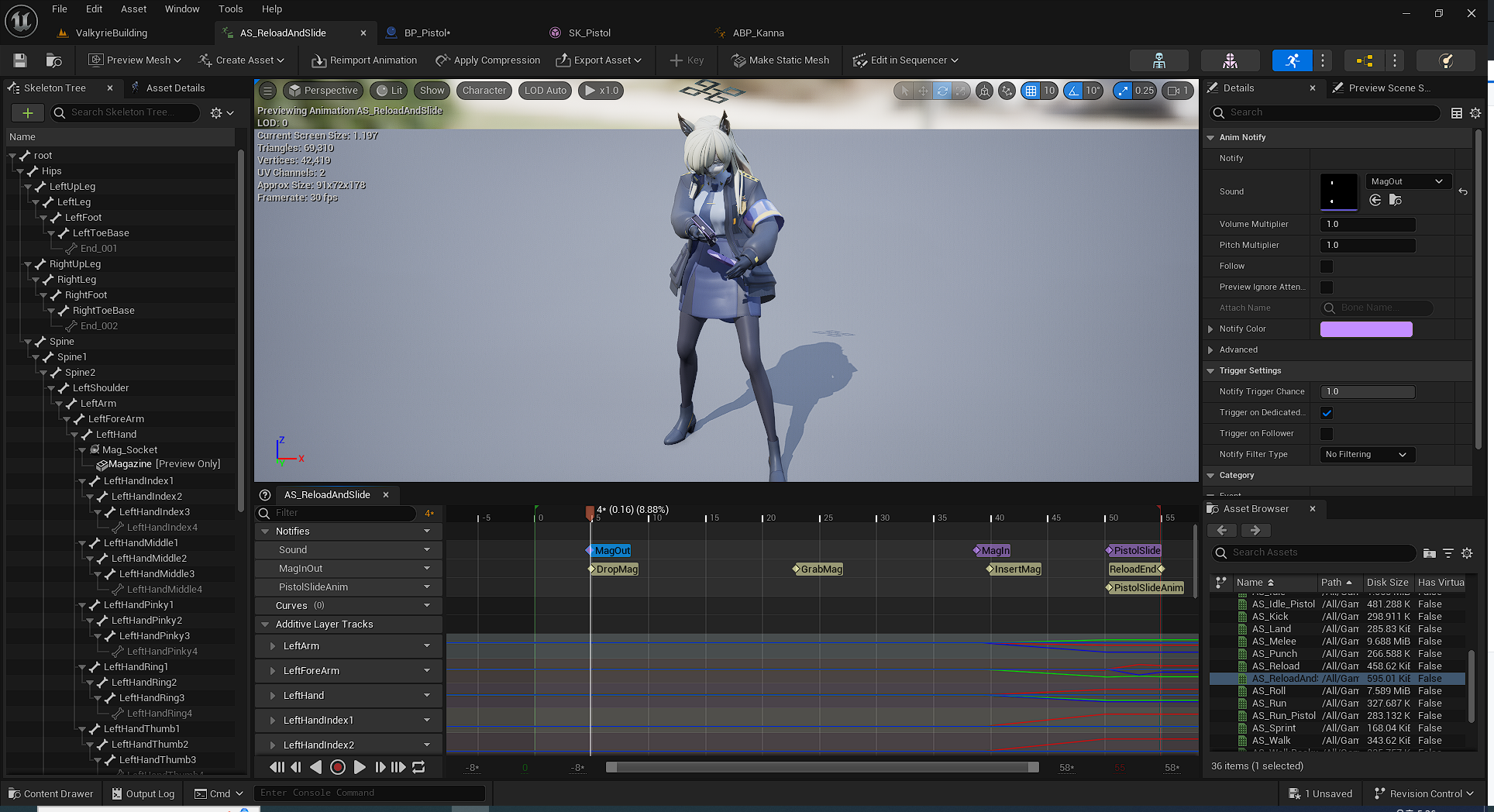The image size is (1494, 812).
Task: Click the Record animation button
Action: tap(338, 767)
